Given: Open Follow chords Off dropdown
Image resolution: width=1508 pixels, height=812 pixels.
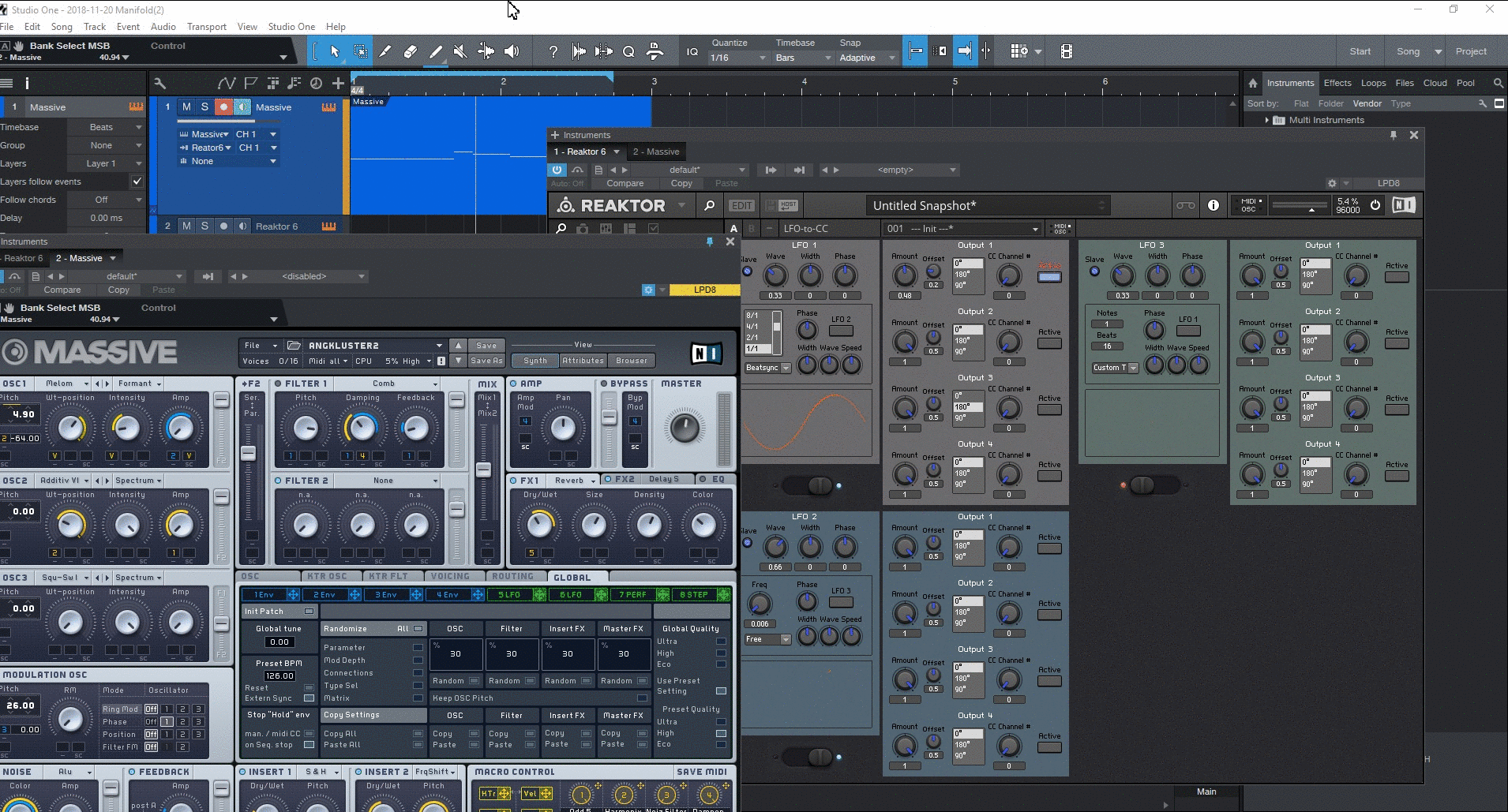Looking at the screenshot, I should click(x=106, y=200).
